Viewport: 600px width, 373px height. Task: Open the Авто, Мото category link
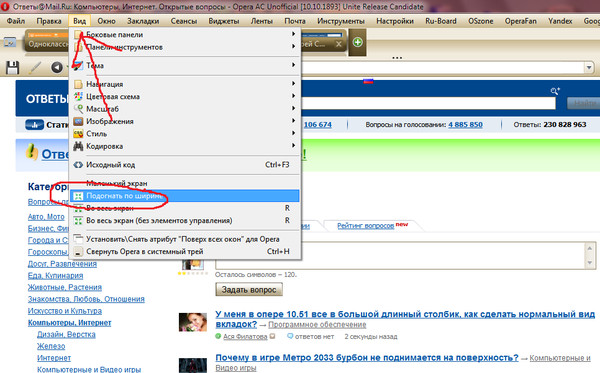click(x=46, y=217)
